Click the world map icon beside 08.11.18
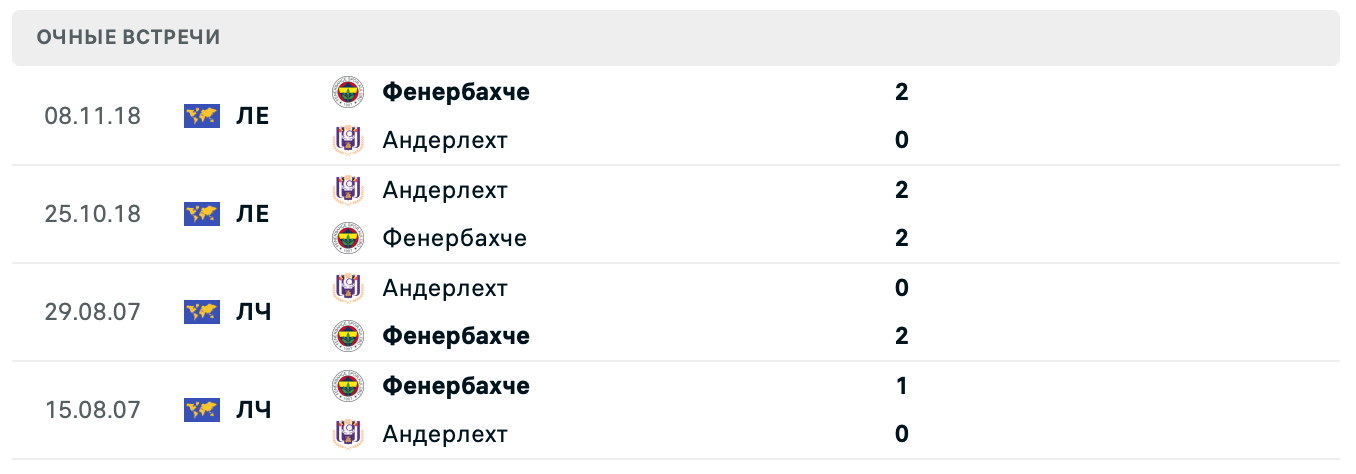The height and width of the screenshot is (474, 1356). (x=202, y=116)
